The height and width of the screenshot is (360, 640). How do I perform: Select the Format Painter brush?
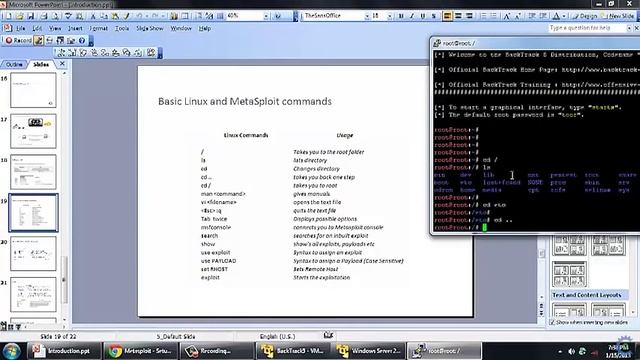click(x=127, y=16)
